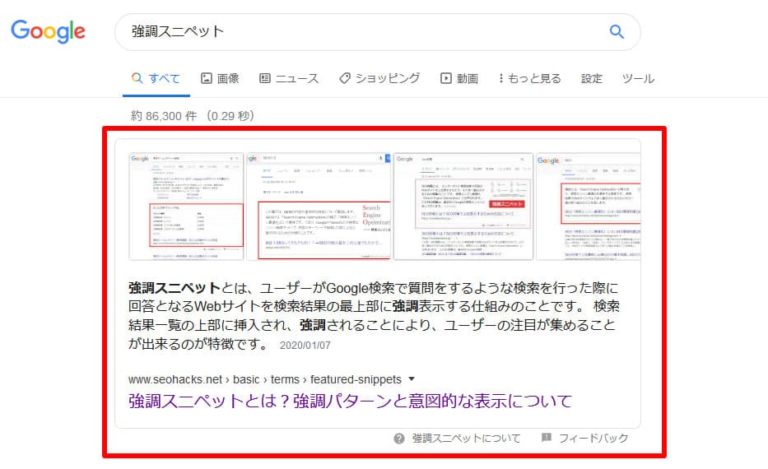This screenshot has height=469, width=768.
Task: Click the help icon beside 強調スニペットについて
Action: point(399,438)
